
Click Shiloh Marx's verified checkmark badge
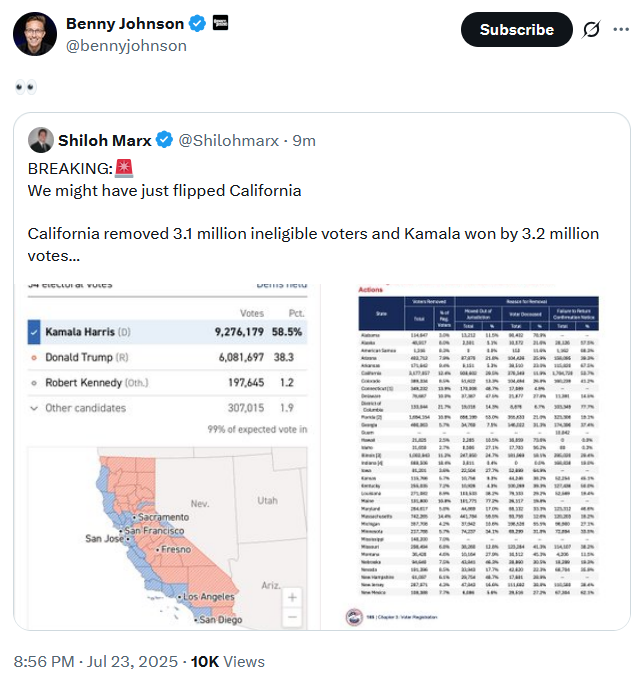165,140
